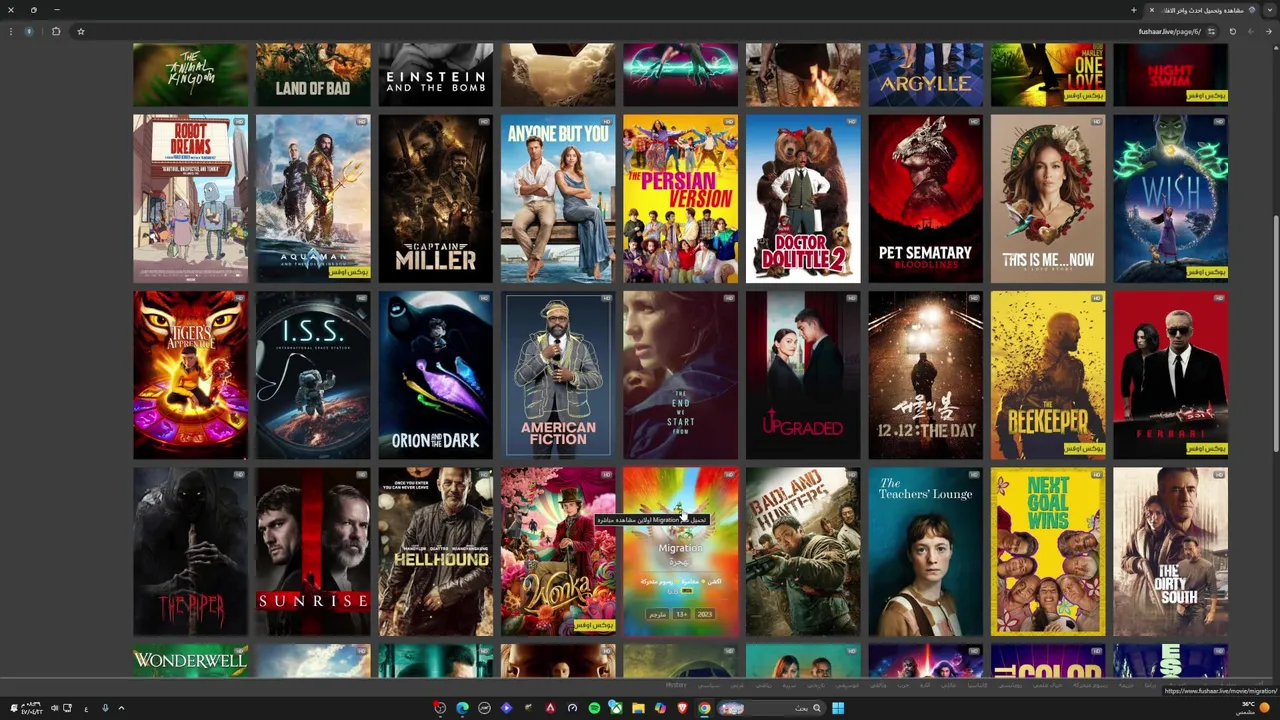Open Spotify from the taskbar

click(595, 708)
